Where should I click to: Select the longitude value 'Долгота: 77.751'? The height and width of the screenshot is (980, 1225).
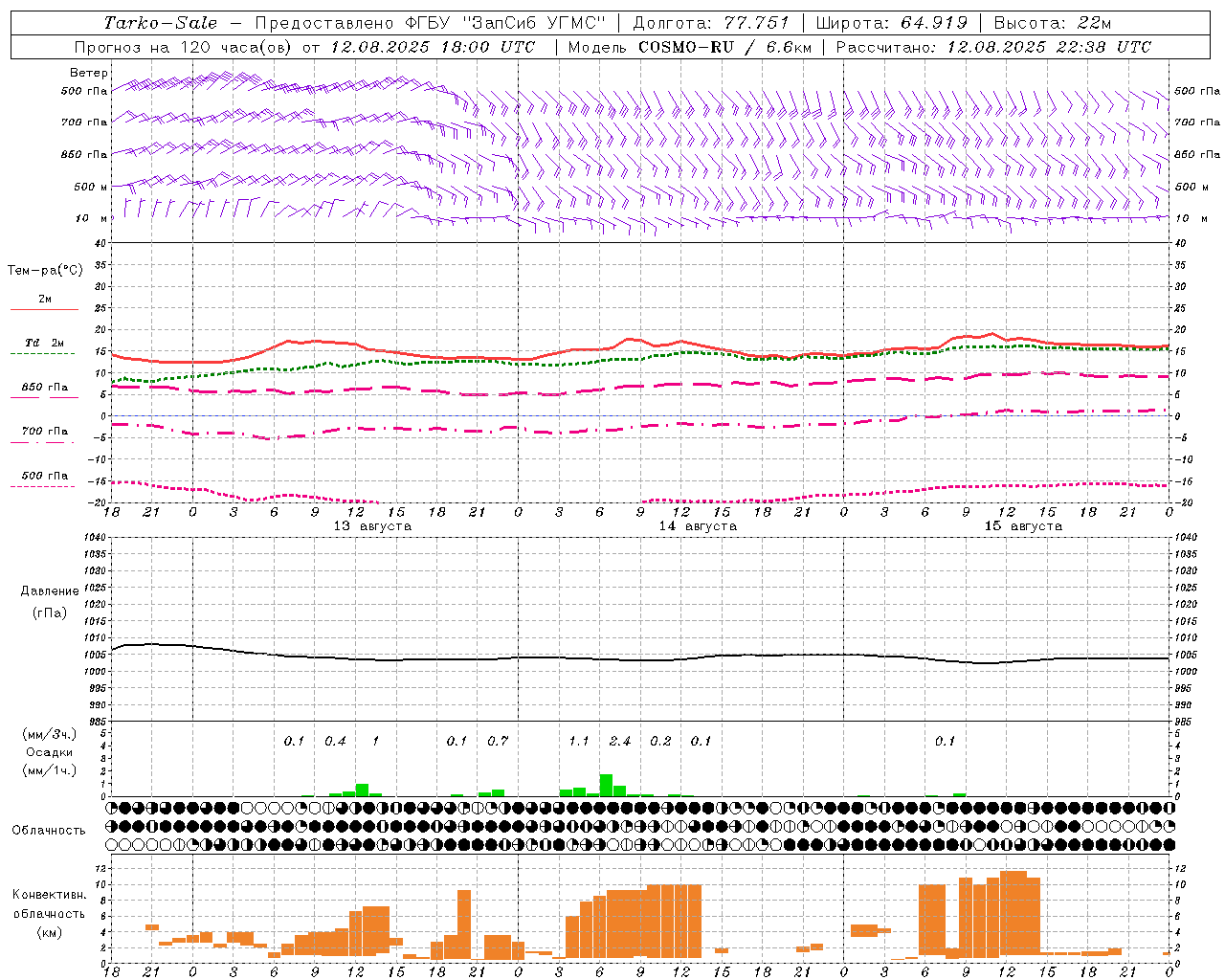[711, 23]
